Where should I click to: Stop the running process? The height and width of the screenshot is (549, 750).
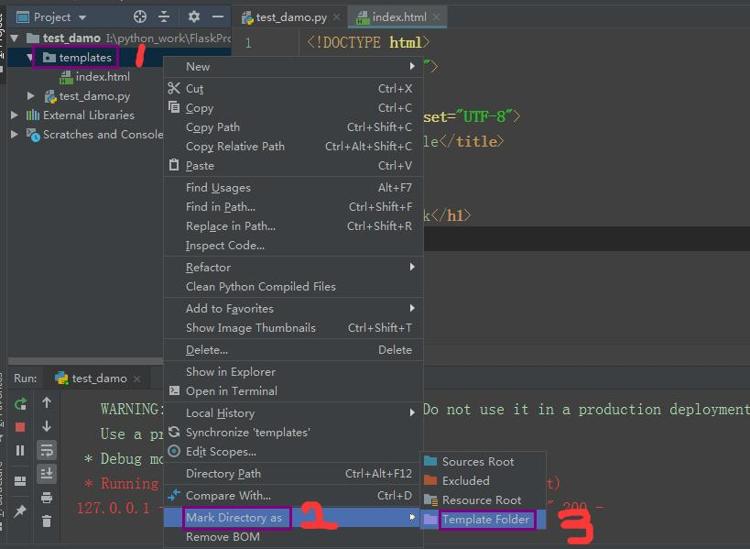point(20,427)
